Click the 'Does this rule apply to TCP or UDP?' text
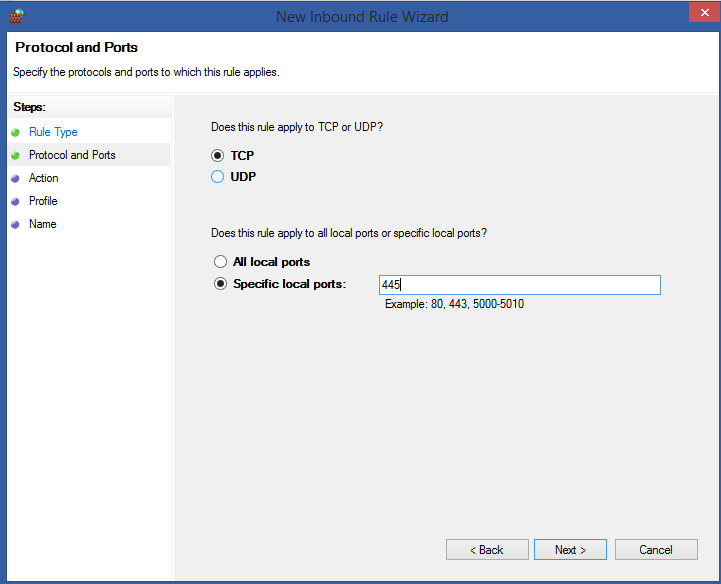Image resolution: width=721 pixels, height=584 pixels. (297, 127)
